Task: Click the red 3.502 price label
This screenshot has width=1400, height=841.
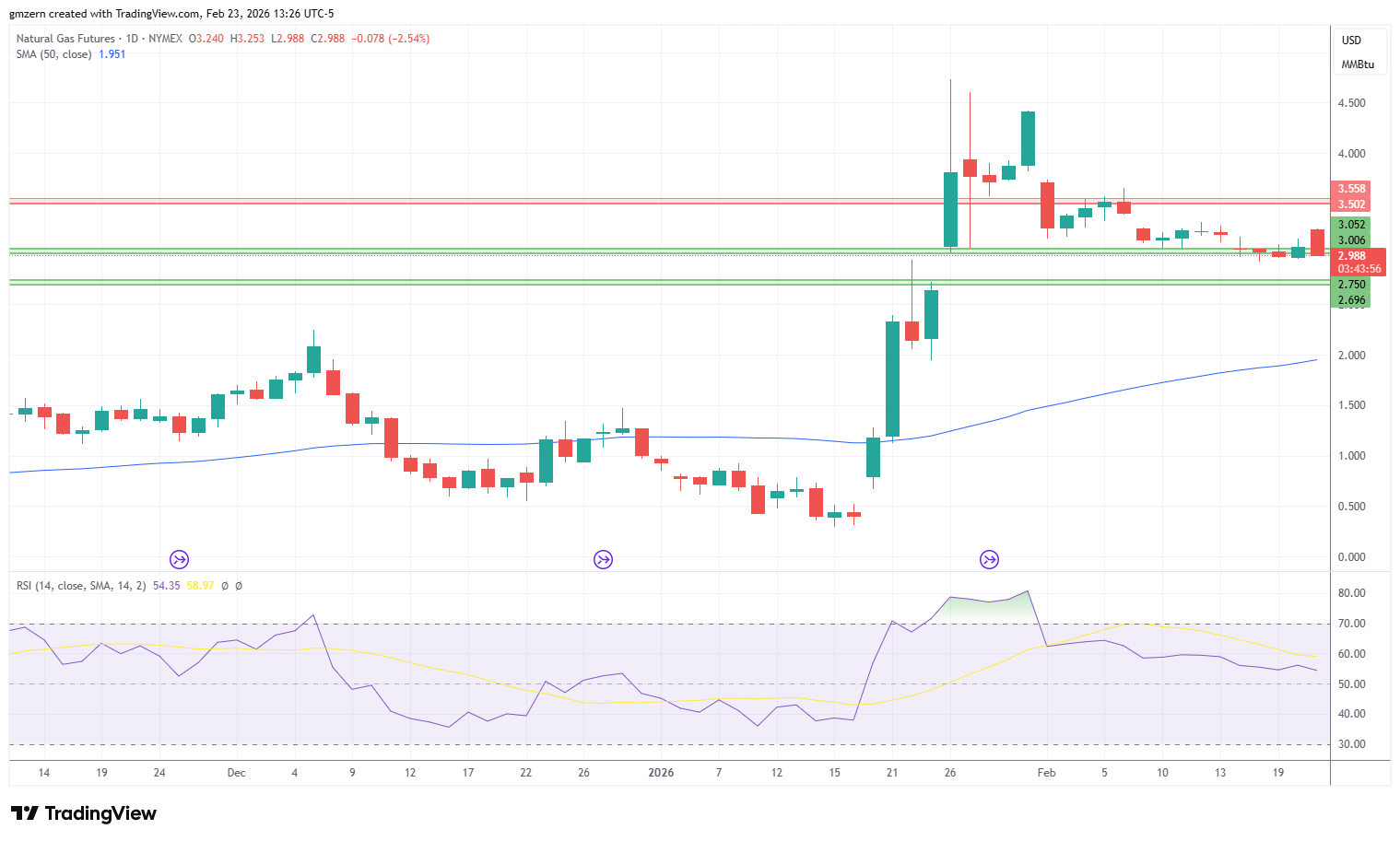Action: tap(1351, 204)
